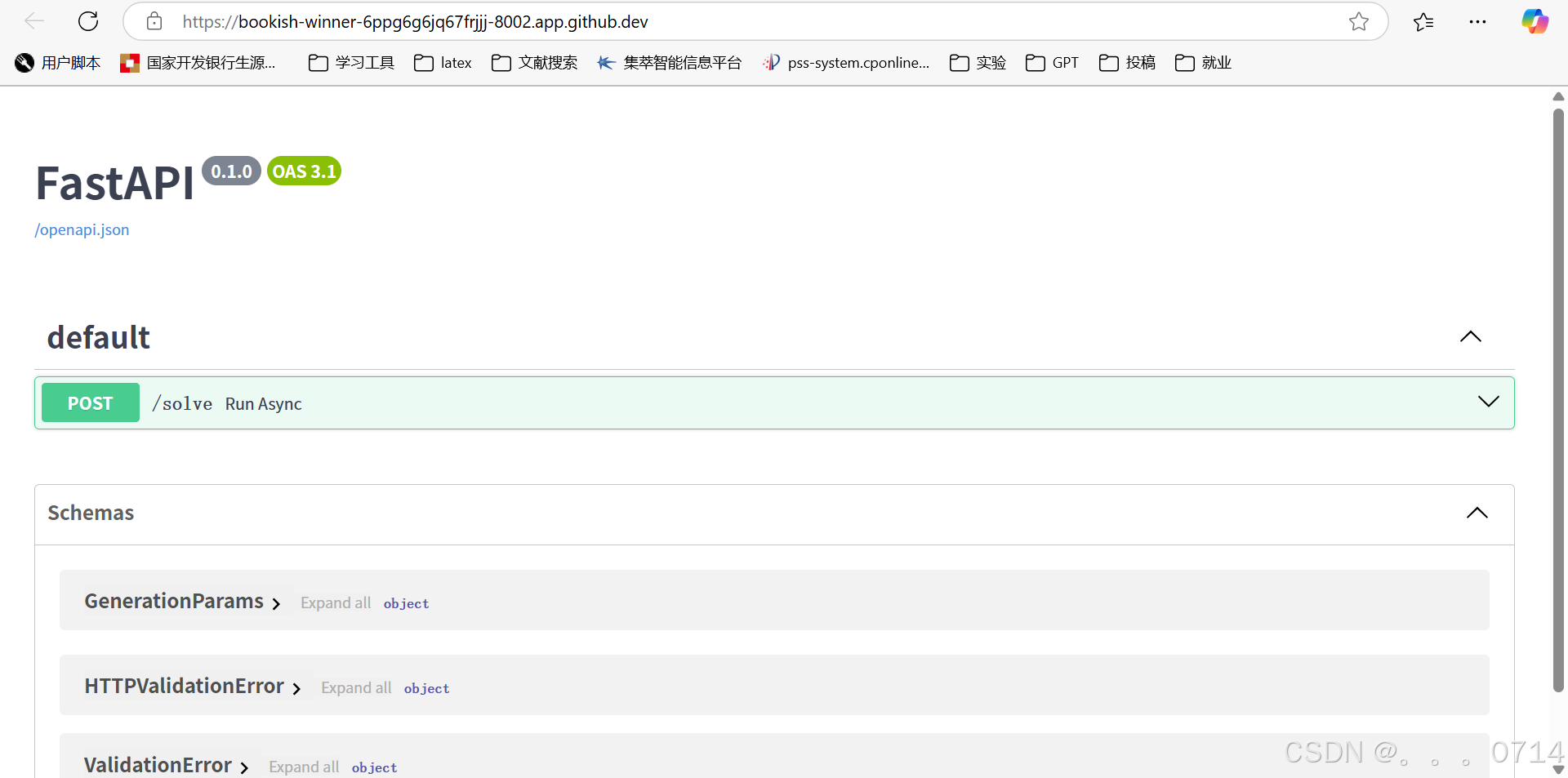The height and width of the screenshot is (778, 1568).
Task: Collapse the Schemas section chevron
Action: [1477, 513]
